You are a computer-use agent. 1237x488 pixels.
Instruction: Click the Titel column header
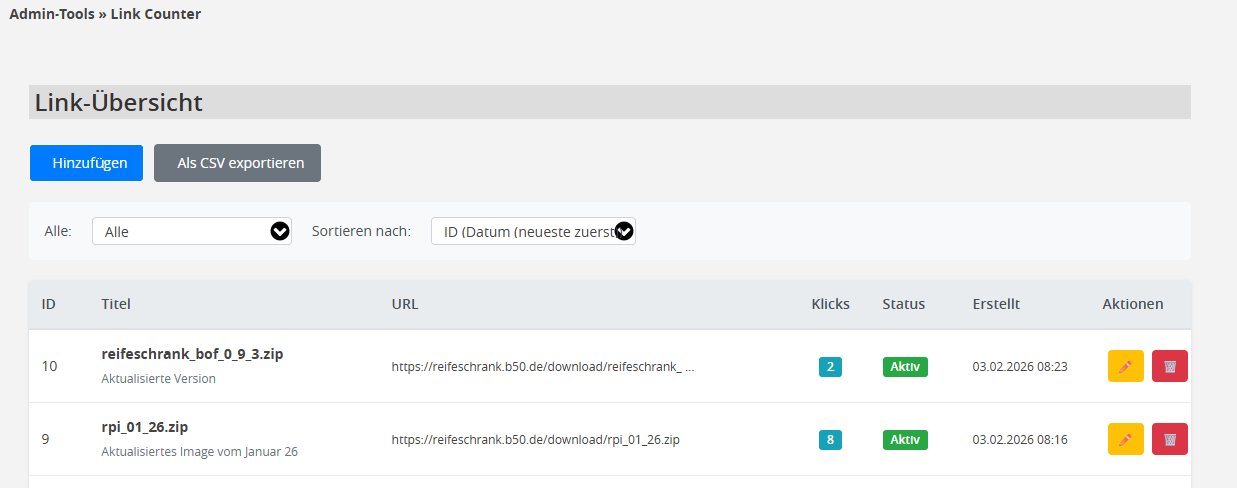click(116, 304)
